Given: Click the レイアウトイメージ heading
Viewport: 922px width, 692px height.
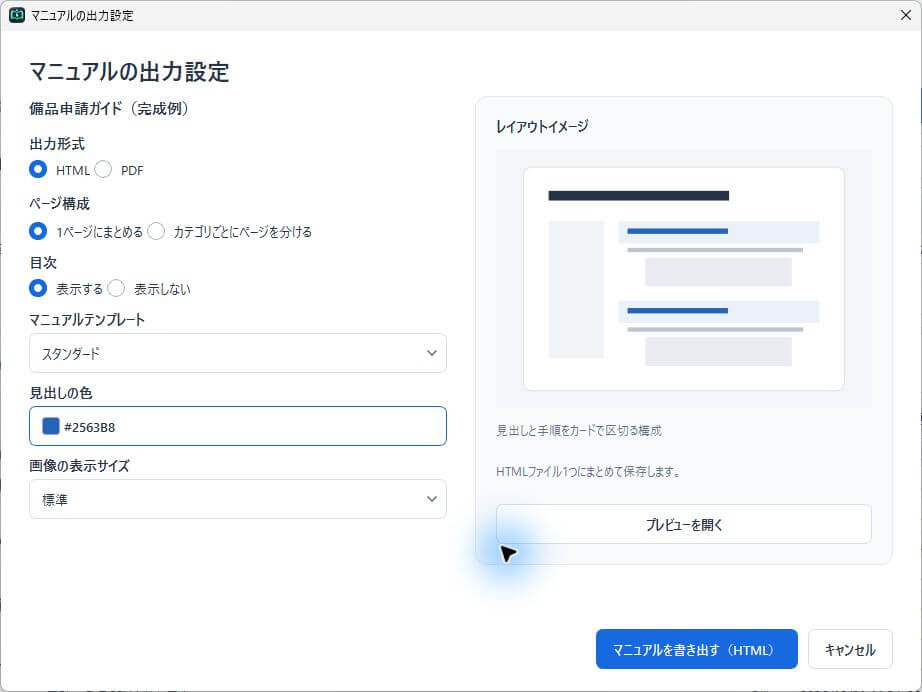Looking at the screenshot, I should [x=542, y=126].
